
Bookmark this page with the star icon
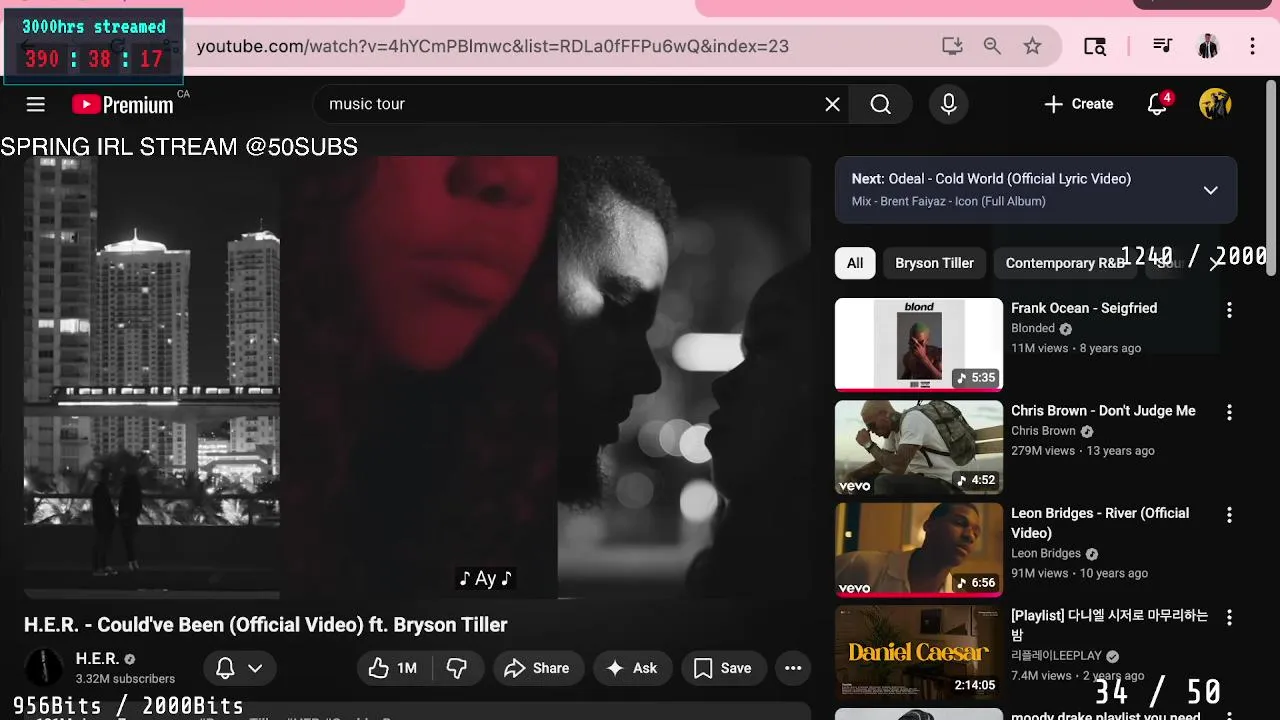[1033, 46]
